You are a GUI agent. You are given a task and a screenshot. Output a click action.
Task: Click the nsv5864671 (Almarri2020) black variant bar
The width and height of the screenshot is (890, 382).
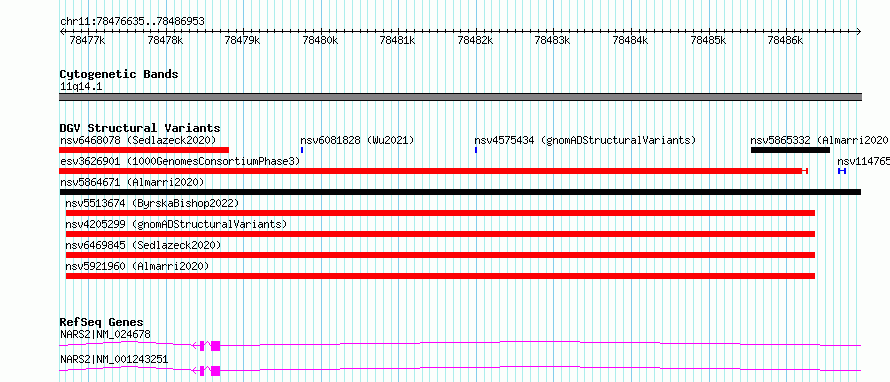click(x=460, y=192)
